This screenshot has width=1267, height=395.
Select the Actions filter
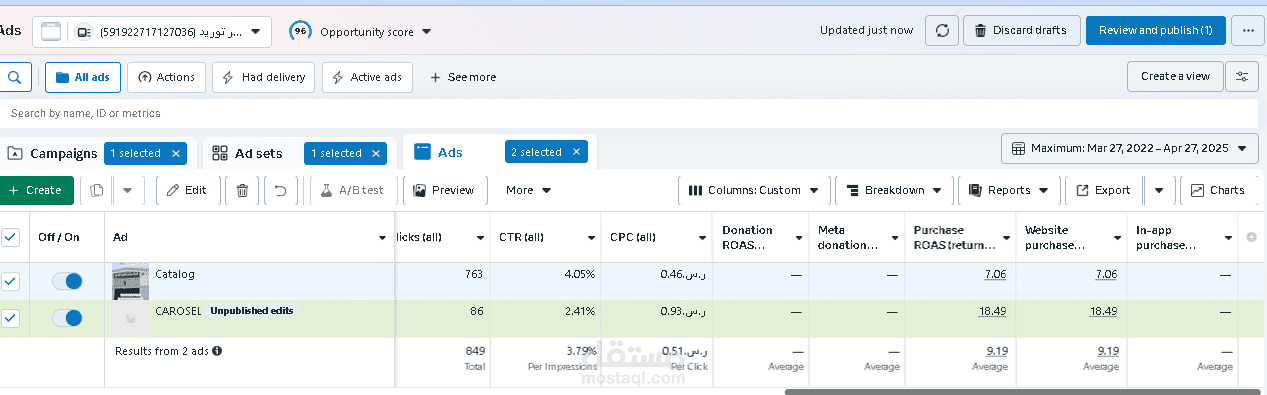[x=167, y=77]
